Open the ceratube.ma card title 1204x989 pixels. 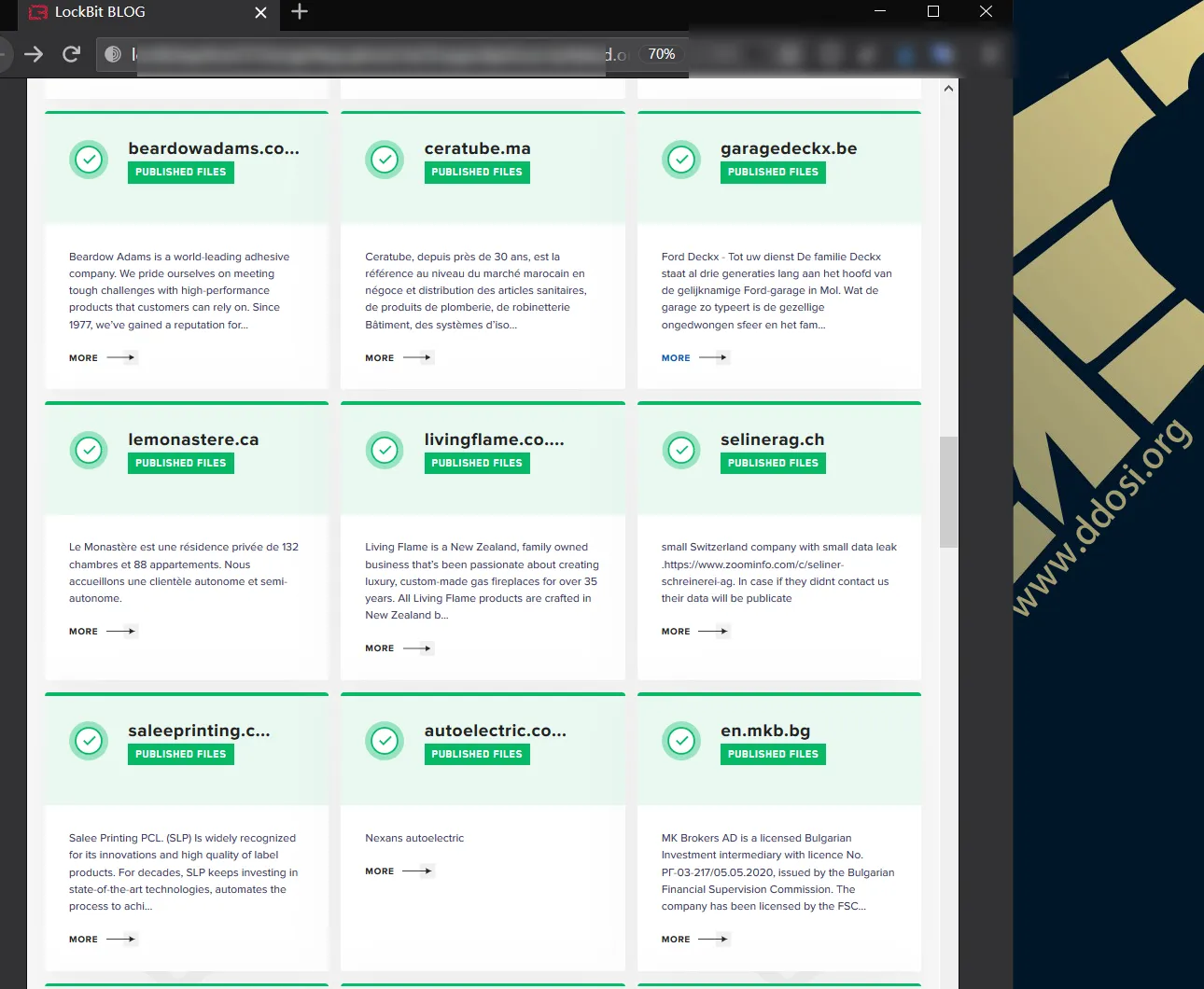tap(478, 148)
